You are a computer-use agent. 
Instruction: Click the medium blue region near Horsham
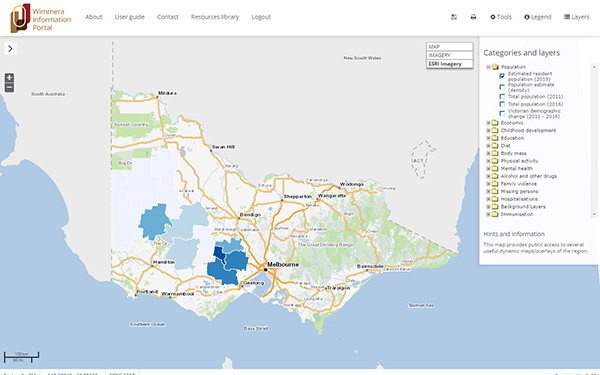(154, 221)
